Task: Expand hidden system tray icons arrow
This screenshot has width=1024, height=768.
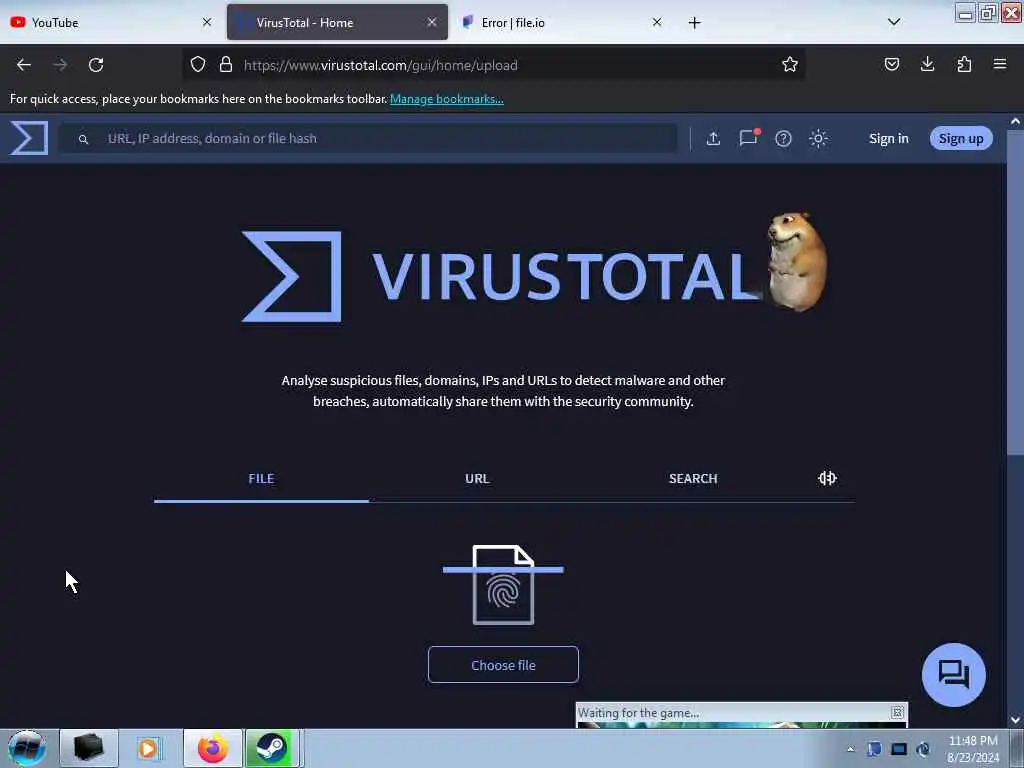Action: 850,749
